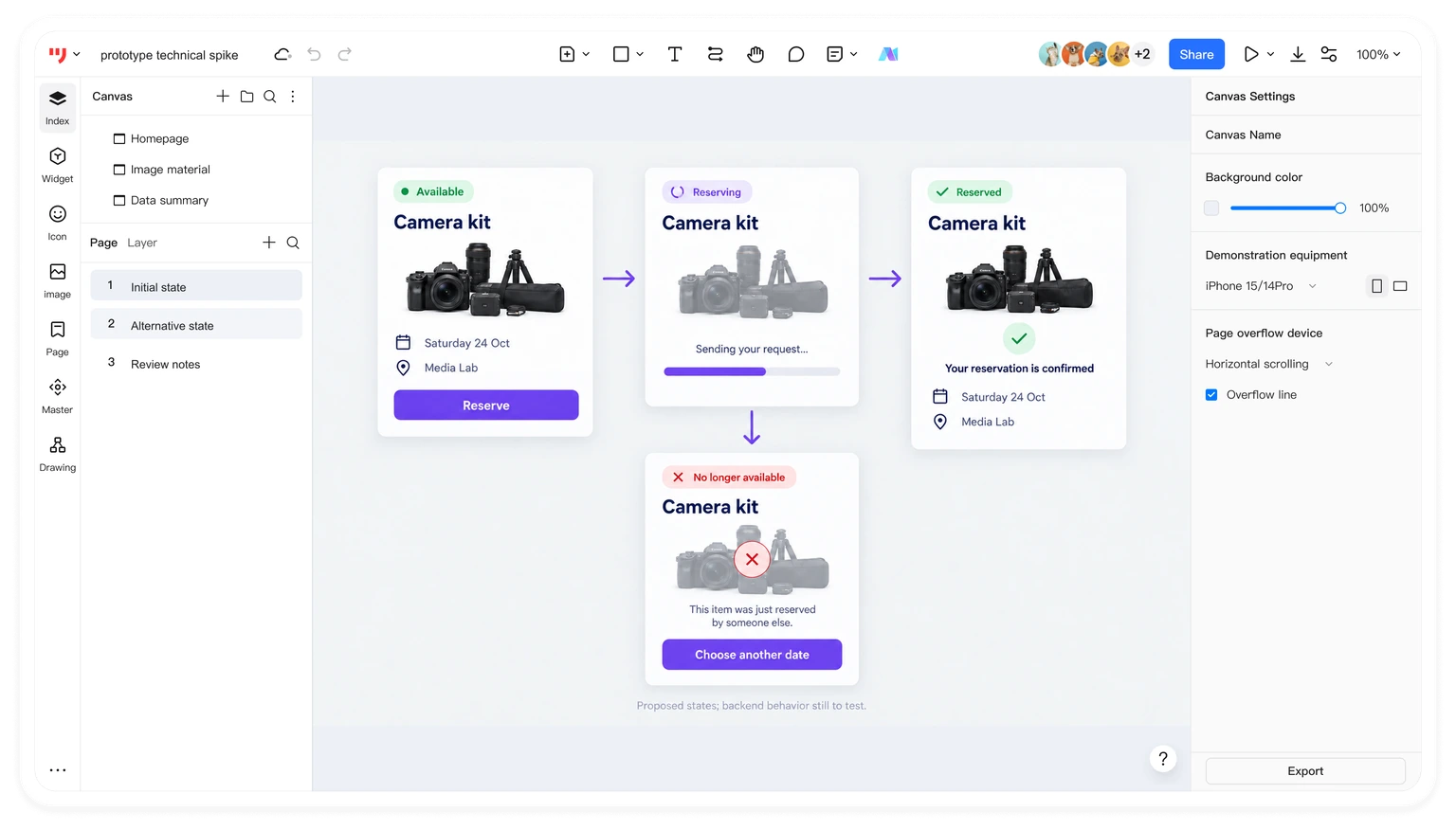Open the image panel in sidebar

(x=58, y=280)
